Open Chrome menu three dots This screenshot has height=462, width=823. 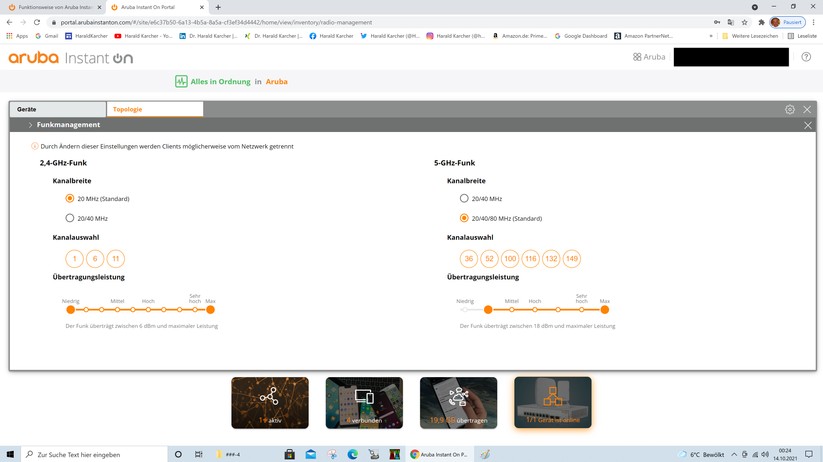(814, 22)
